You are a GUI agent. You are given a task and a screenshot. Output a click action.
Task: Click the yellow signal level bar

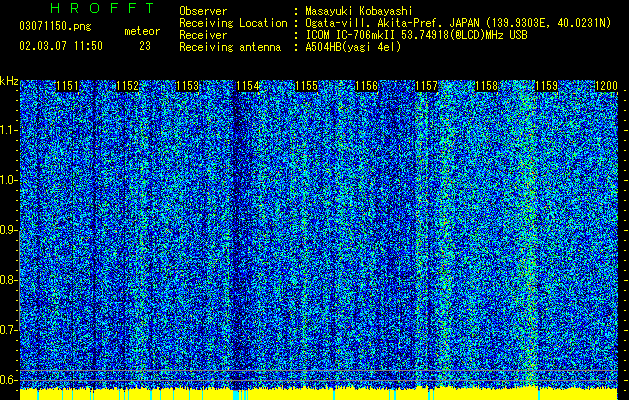pos(319,394)
